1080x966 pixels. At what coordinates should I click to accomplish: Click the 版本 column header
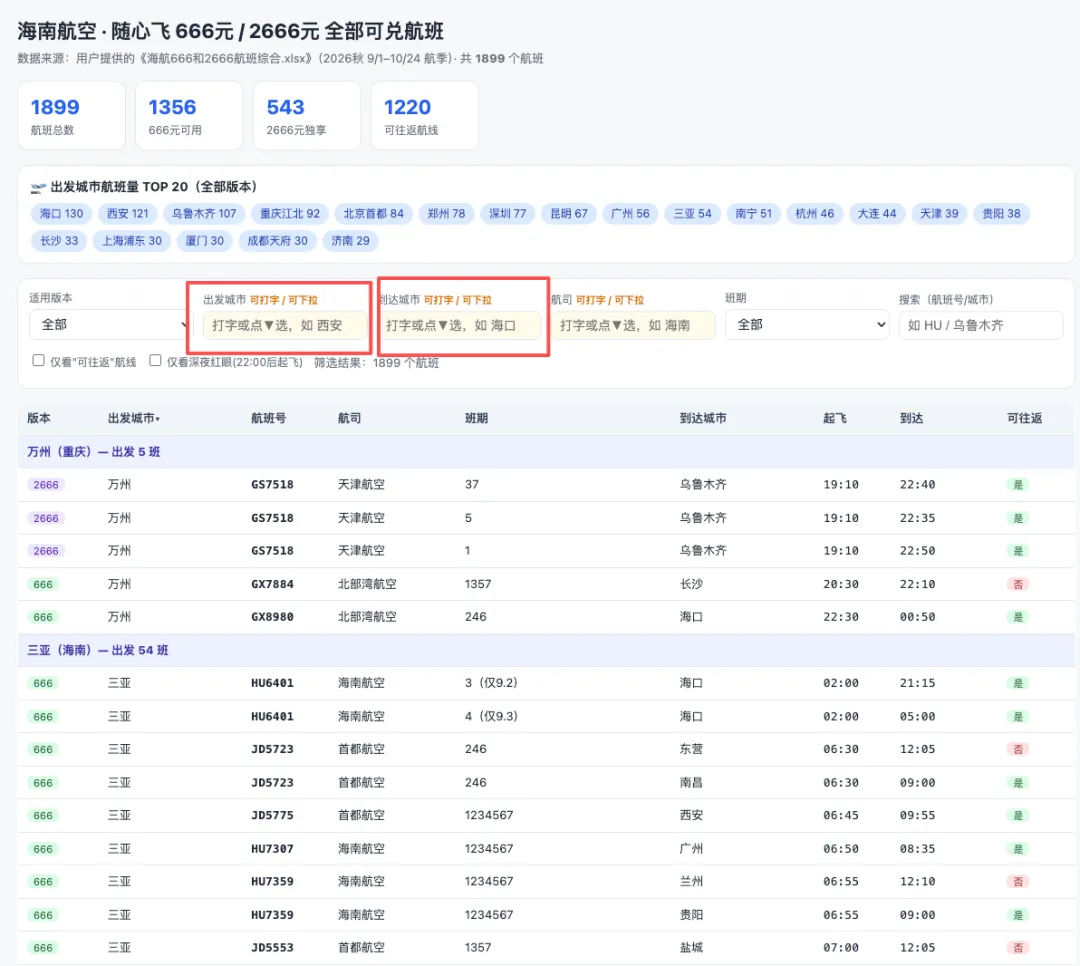point(39,418)
